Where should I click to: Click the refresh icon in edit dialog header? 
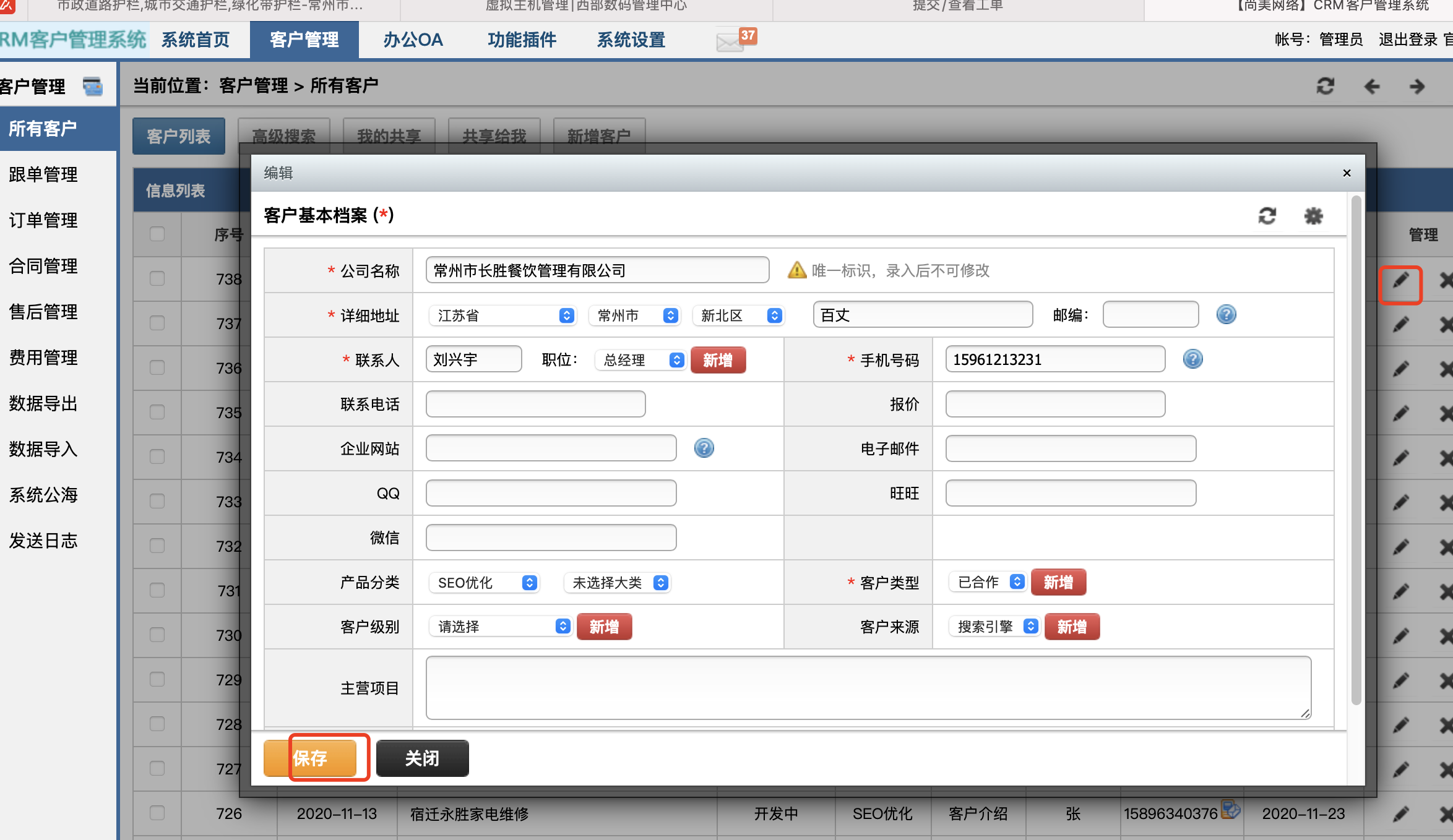[x=1267, y=216]
